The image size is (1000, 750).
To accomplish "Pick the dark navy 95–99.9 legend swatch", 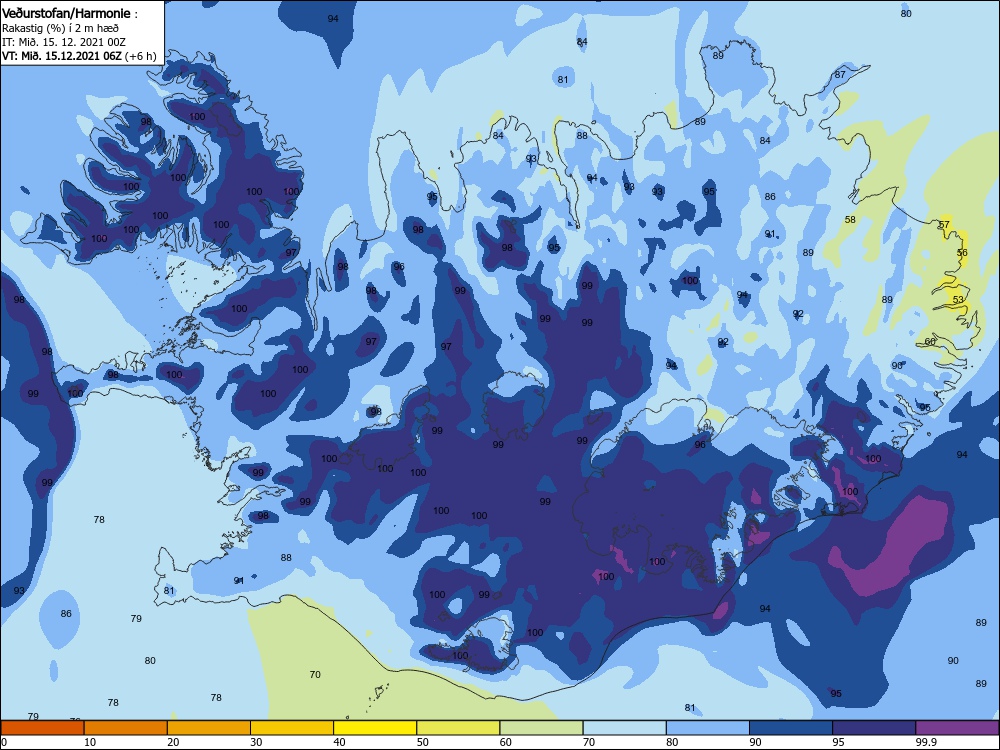I will coord(874,728).
